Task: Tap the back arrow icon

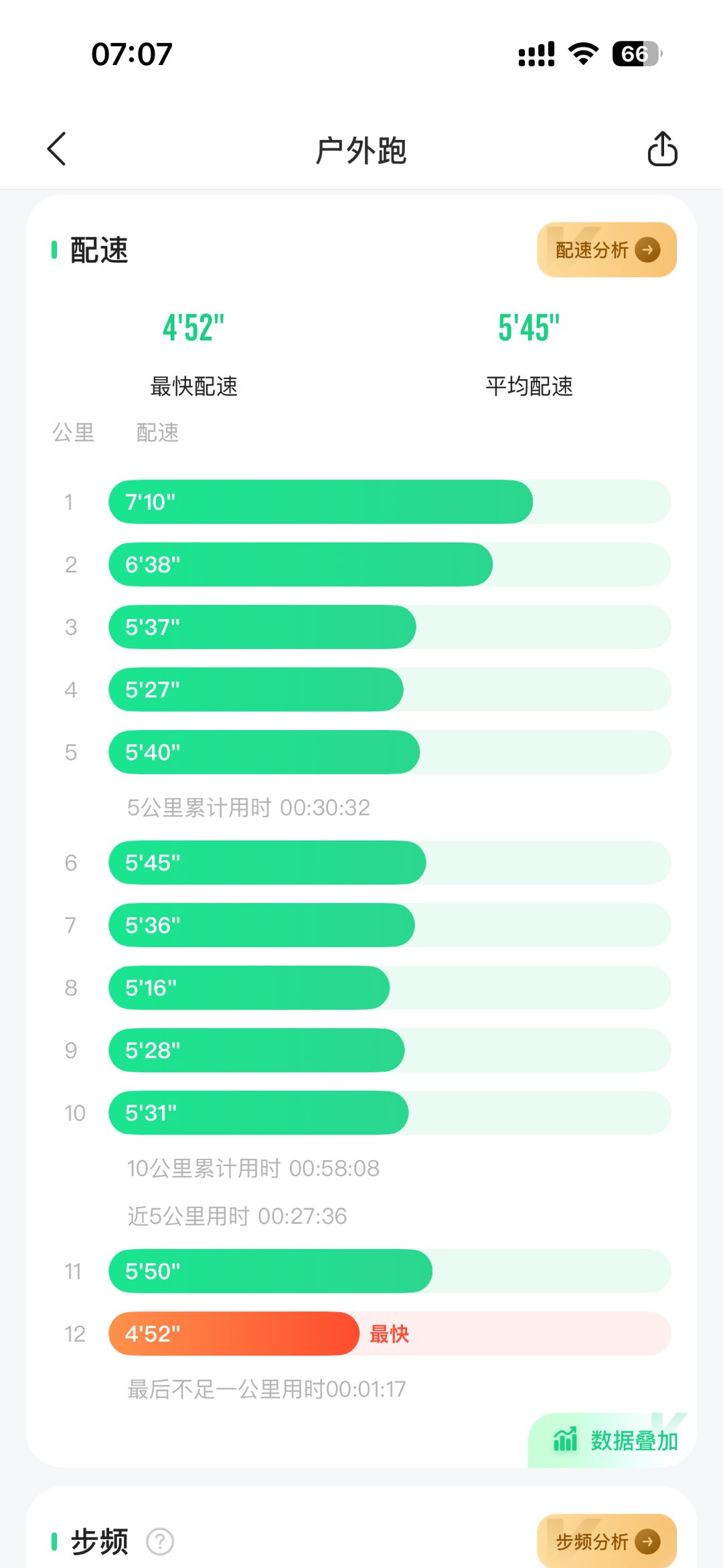Action: (x=57, y=148)
